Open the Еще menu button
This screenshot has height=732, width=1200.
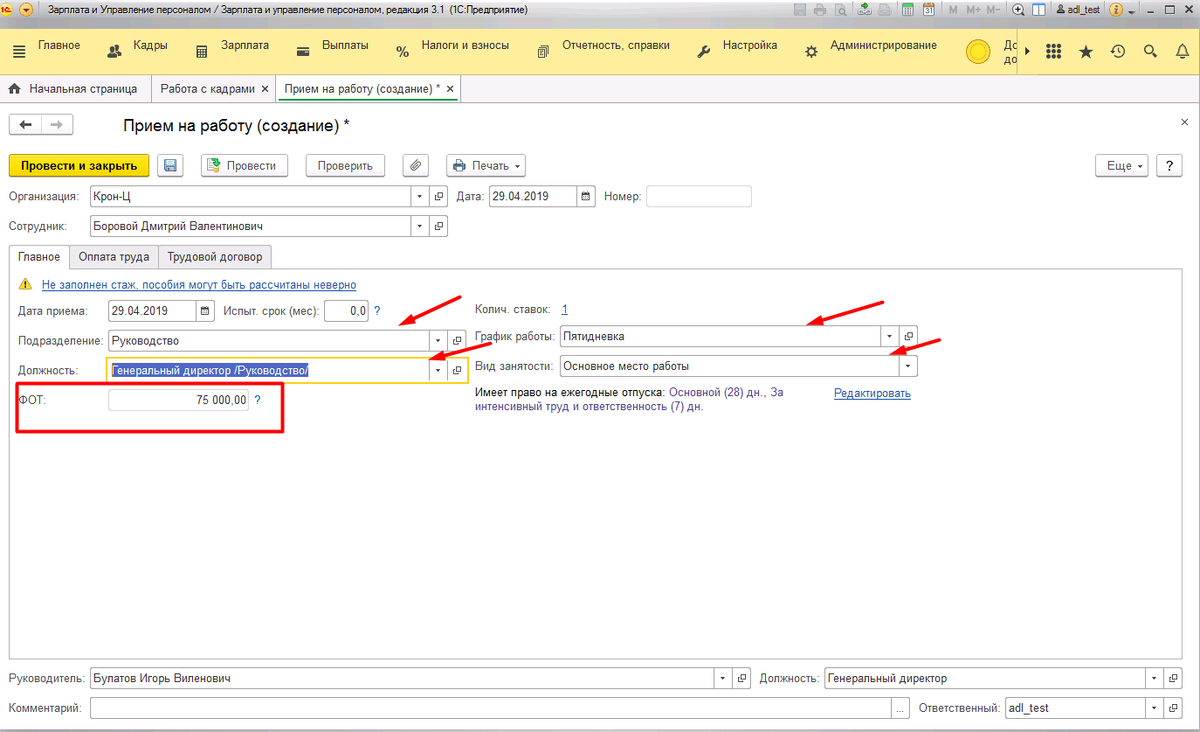(x=1120, y=166)
